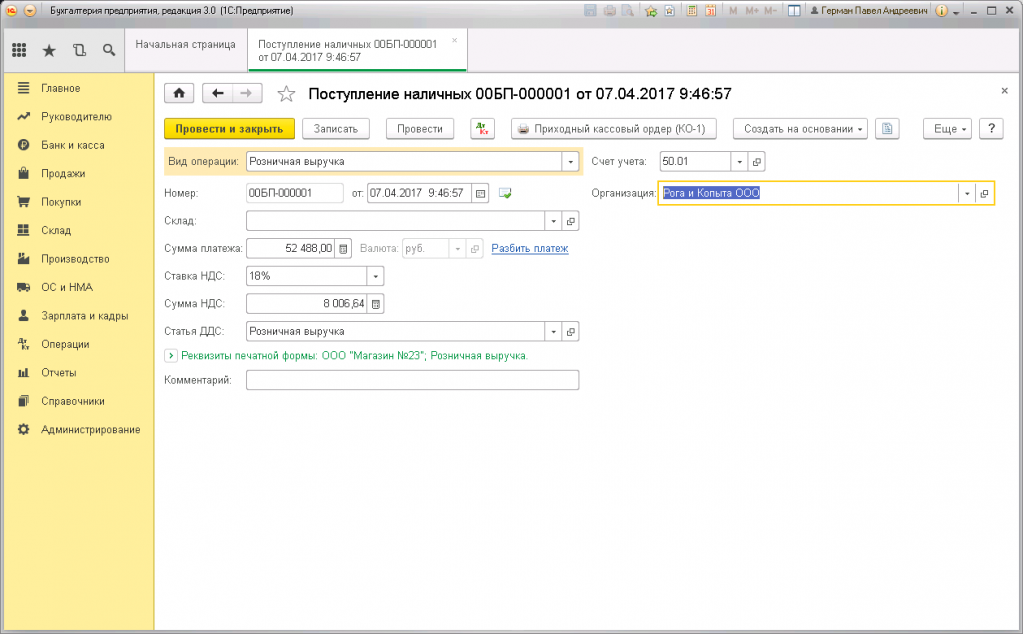Viewport: 1023px width, 634px height.
Task: Click the home icon button
Action: tap(179, 94)
